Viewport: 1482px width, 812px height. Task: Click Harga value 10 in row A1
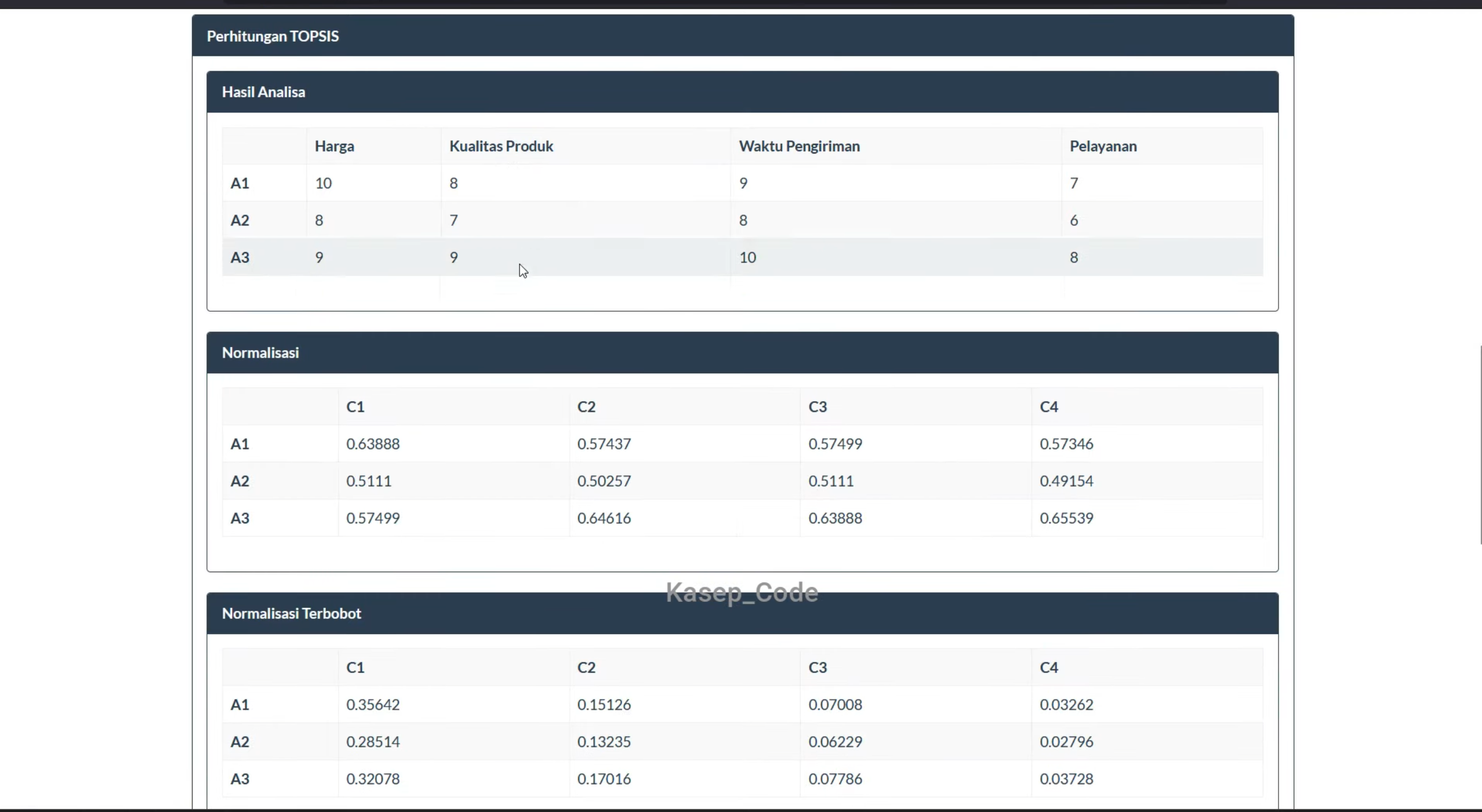point(323,183)
